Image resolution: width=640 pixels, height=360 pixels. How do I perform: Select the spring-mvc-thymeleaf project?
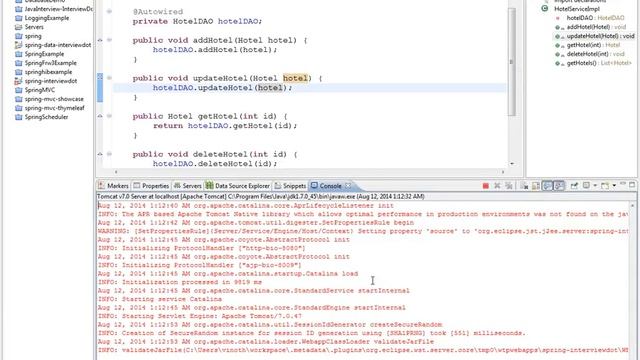[x=50, y=108]
